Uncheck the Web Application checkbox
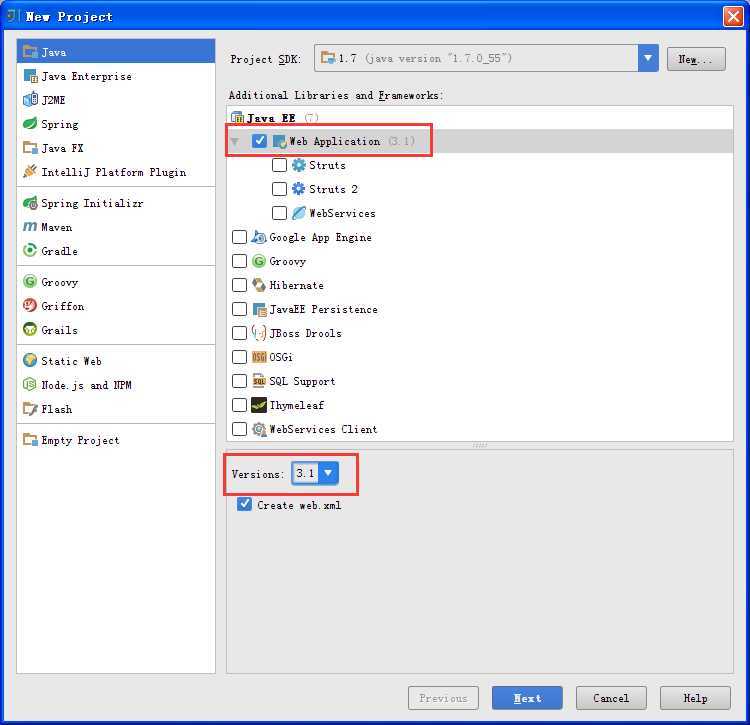Screen dimensions: 750x725 click(259, 141)
